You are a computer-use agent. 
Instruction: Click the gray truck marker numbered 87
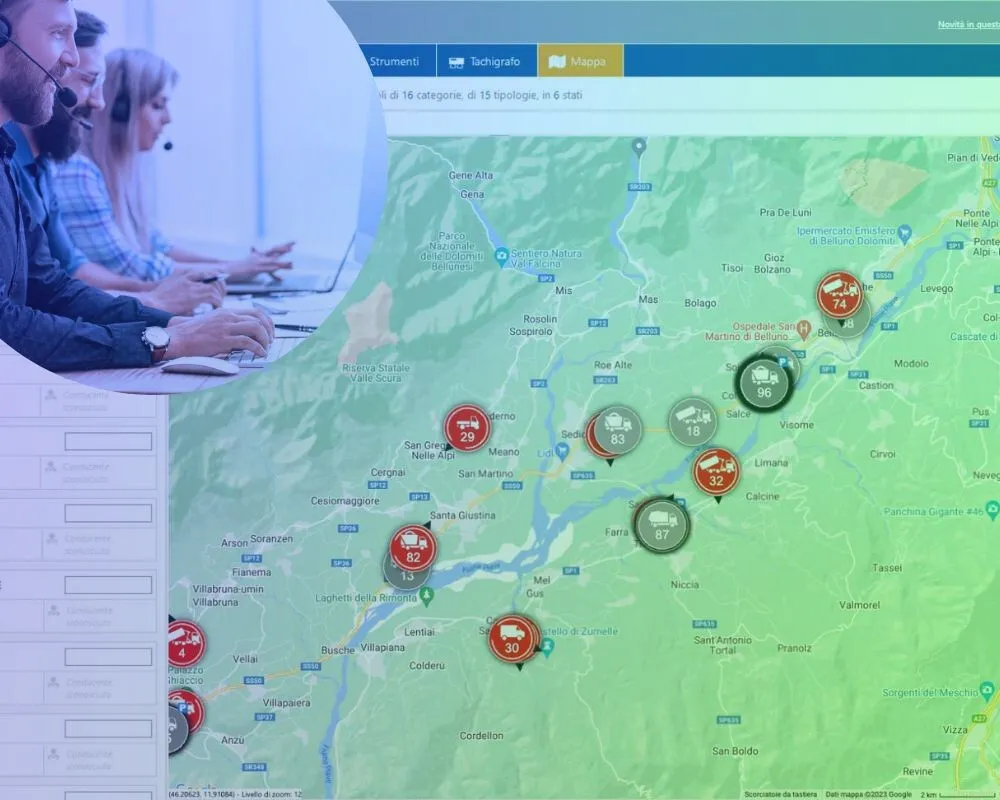point(662,524)
